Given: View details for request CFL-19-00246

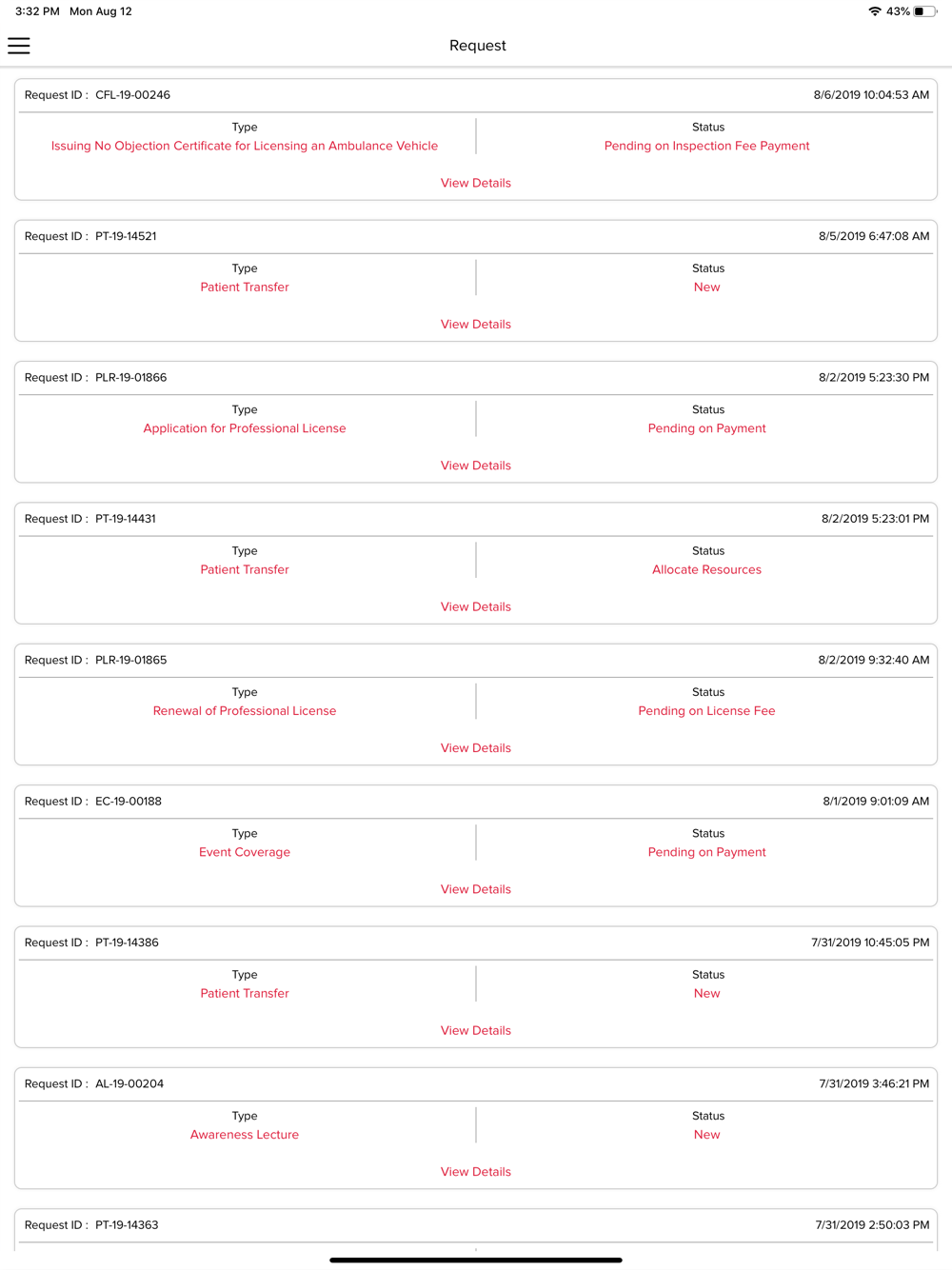Looking at the screenshot, I should coord(476,183).
